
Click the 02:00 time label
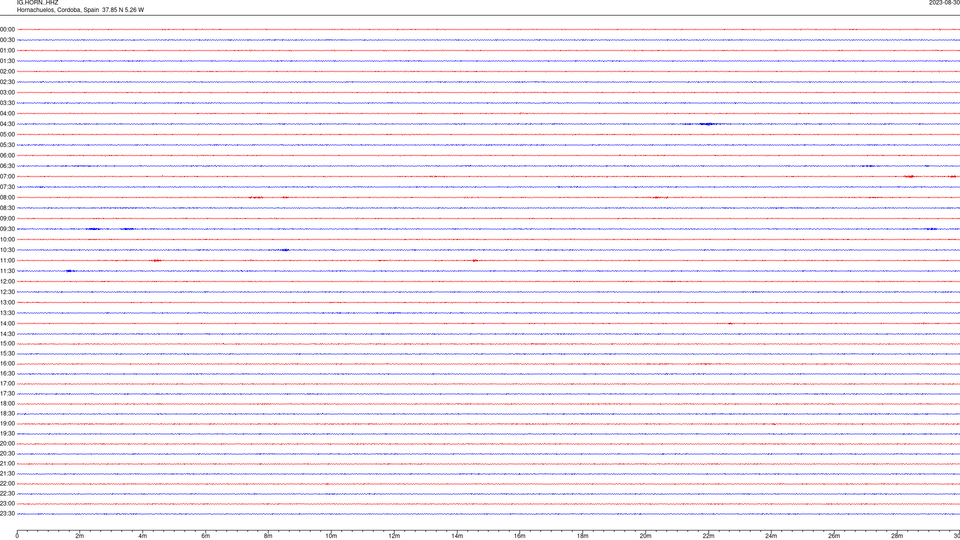tap(7, 72)
